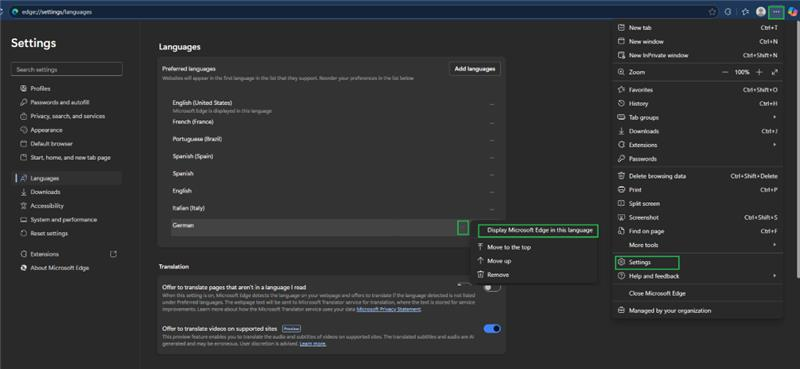The image size is (800, 369).
Task: Select Display Microsoft Edge in this language
Action: click(x=537, y=231)
